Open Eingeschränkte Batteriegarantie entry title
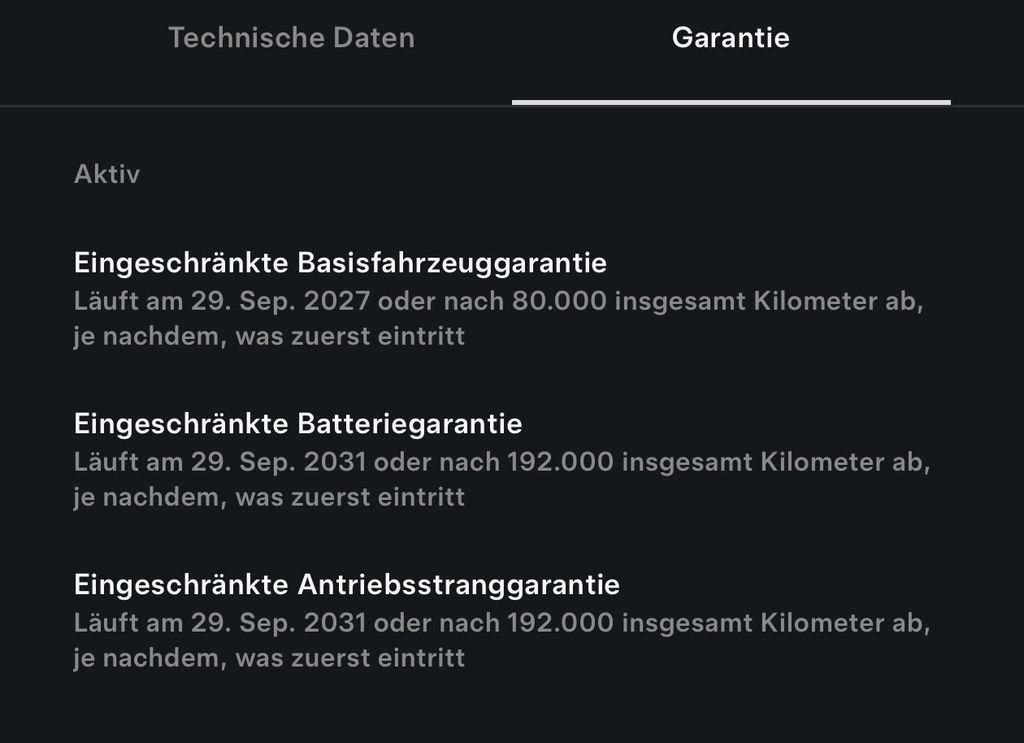 click(x=298, y=424)
